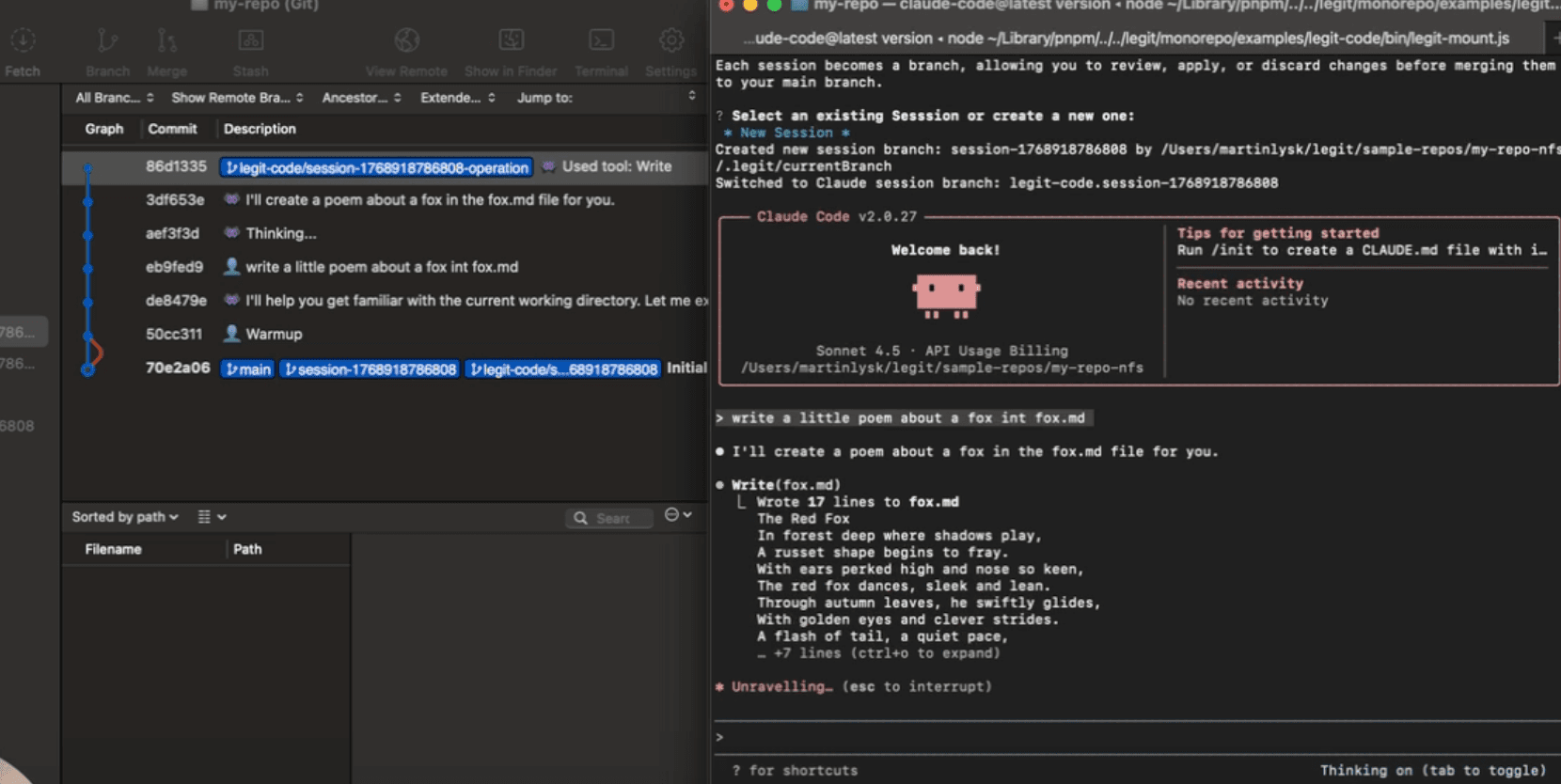Screen dimensions: 1561x784
Task: Click the Claude Code pixel mascot
Action: [x=946, y=296]
